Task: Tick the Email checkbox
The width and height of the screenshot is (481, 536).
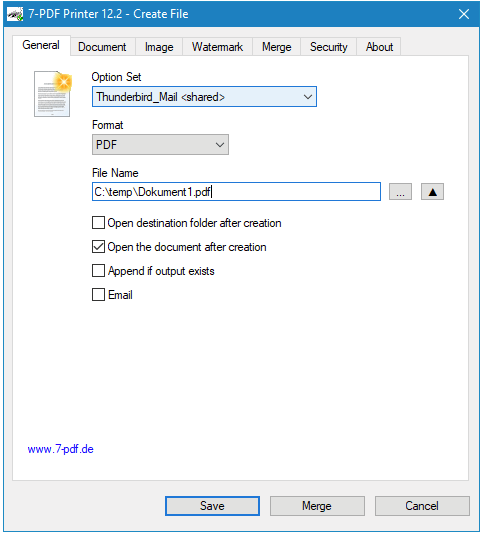Action: pos(98,294)
